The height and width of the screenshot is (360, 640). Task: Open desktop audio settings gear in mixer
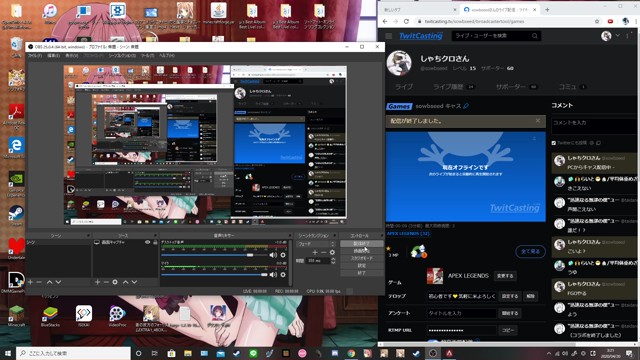click(283, 255)
